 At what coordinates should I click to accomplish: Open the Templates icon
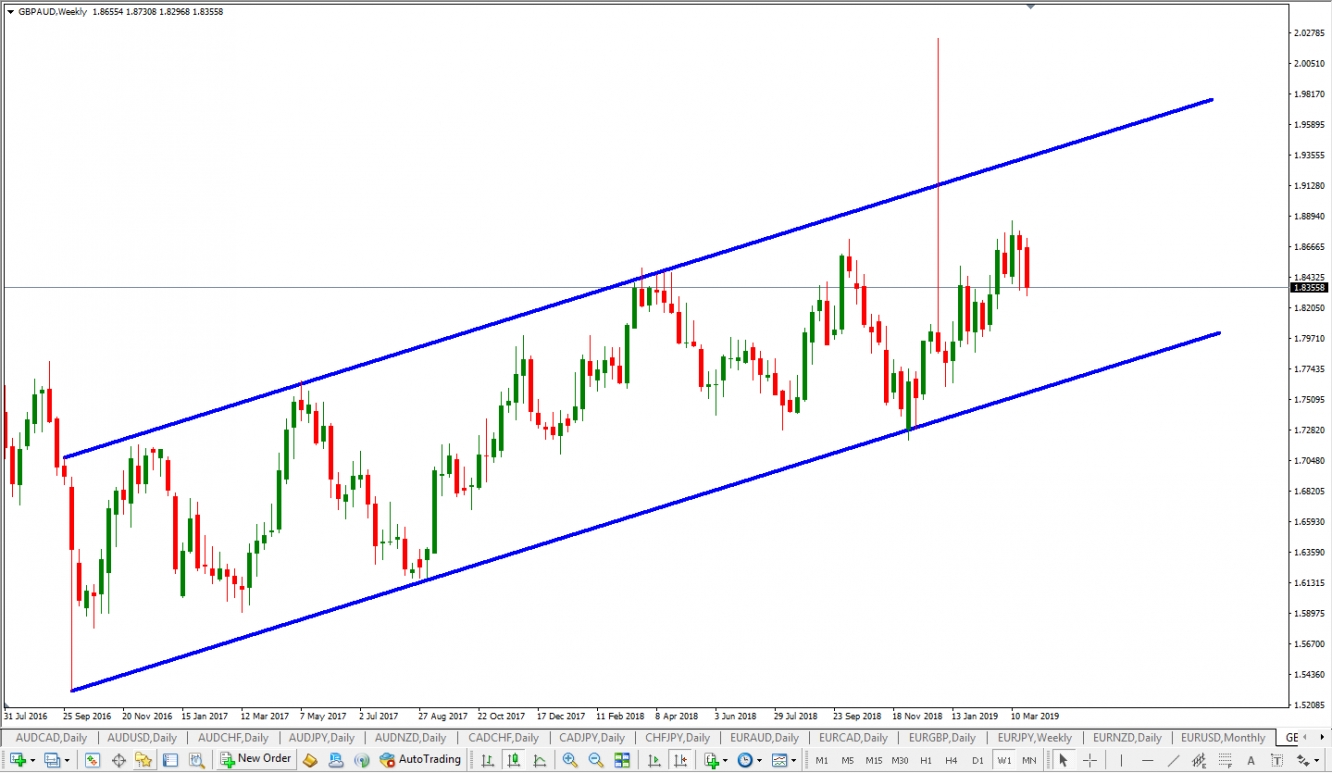tap(779, 760)
